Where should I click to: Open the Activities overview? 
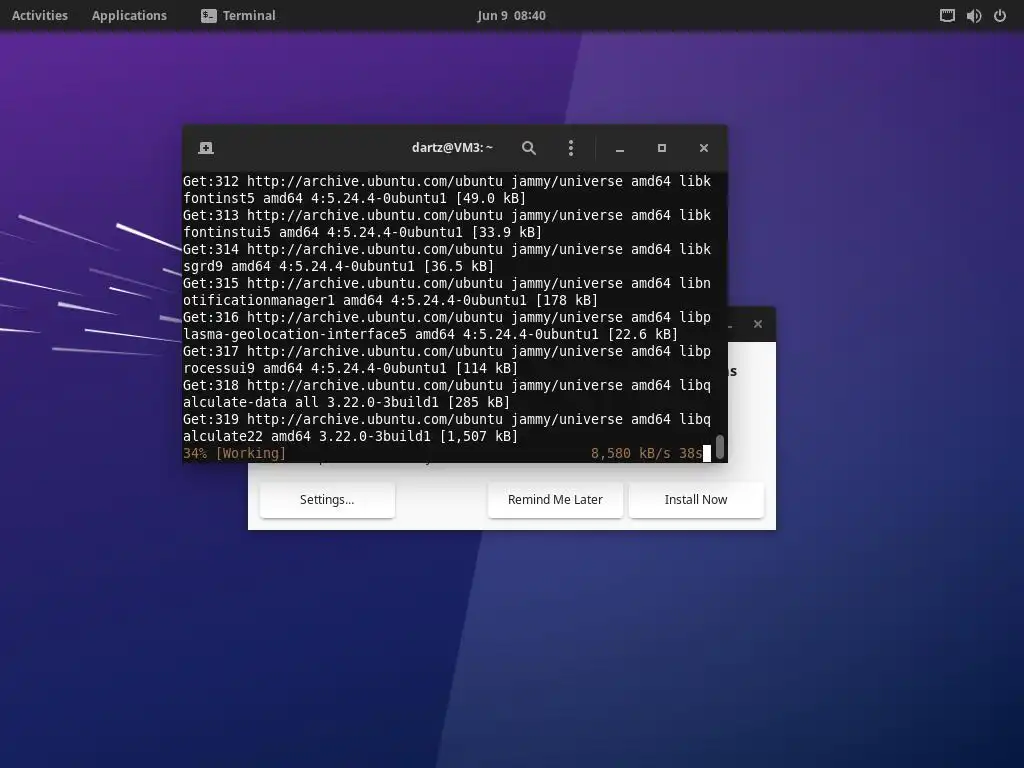tap(40, 15)
